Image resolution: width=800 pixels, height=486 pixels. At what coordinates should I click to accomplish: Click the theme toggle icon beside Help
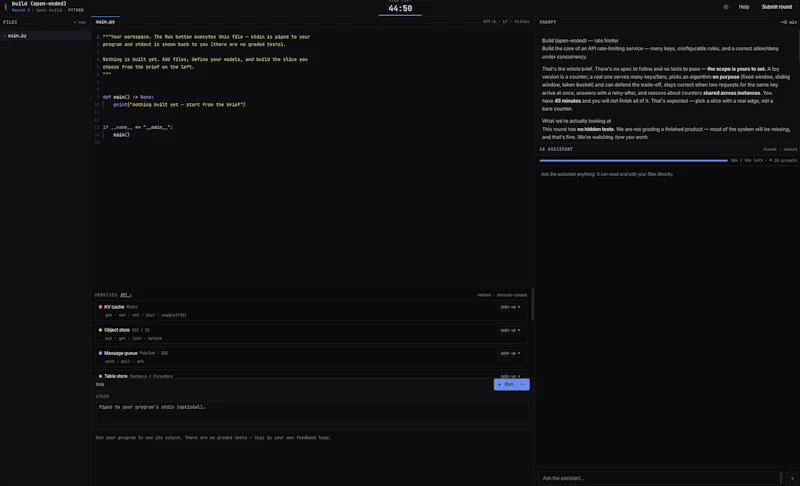pyautogui.click(x=726, y=7)
